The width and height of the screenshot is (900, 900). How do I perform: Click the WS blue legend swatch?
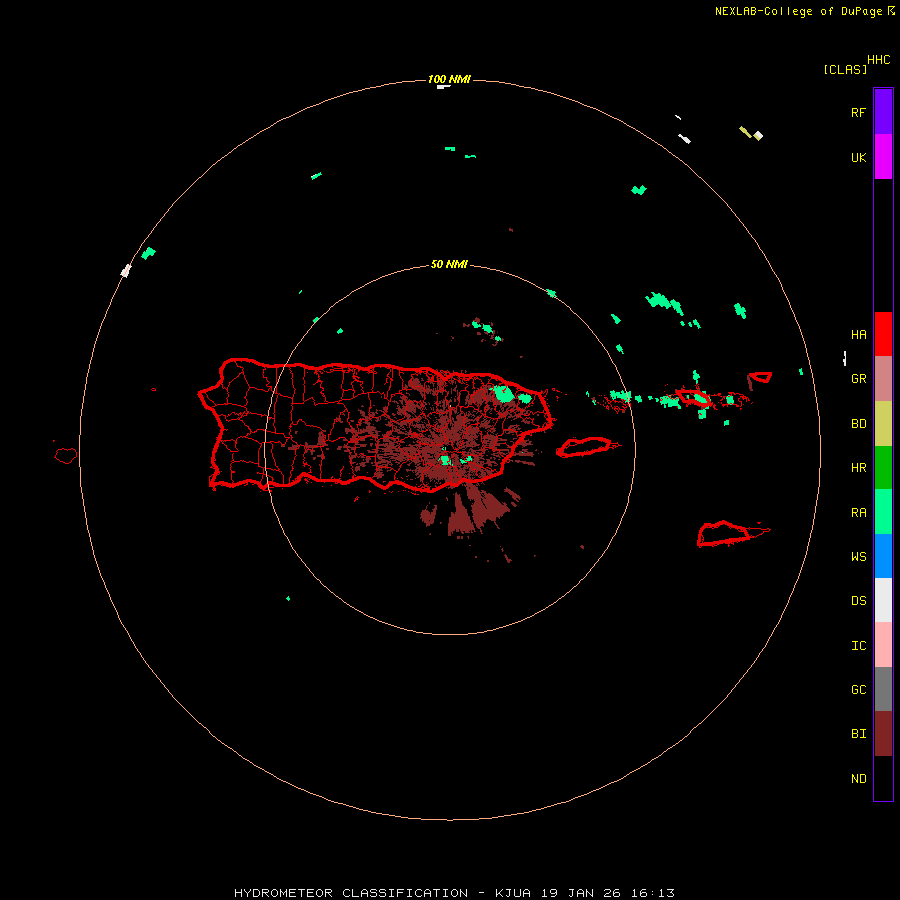pos(883,556)
